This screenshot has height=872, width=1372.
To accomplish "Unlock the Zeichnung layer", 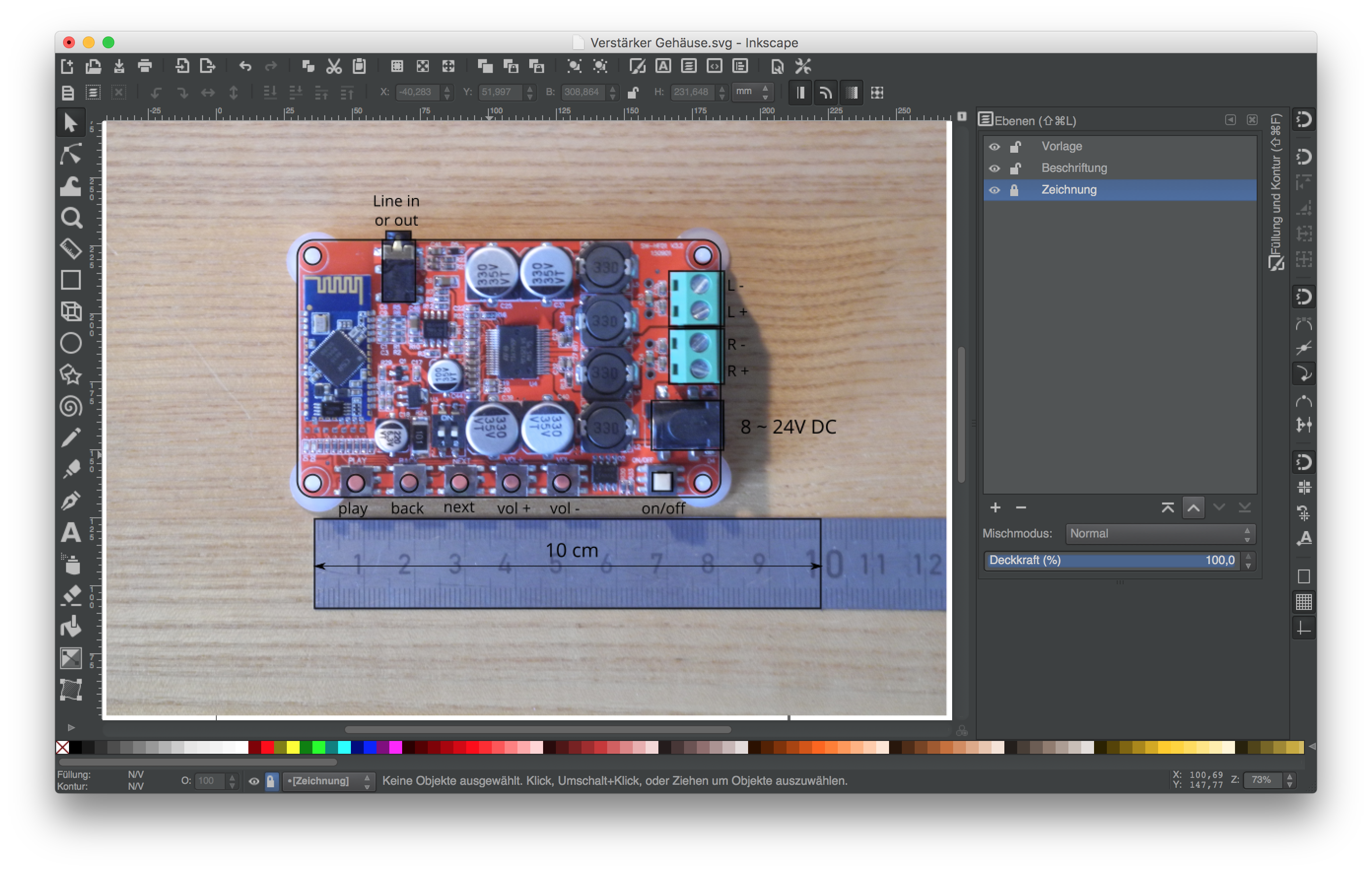I will pos(1014,190).
